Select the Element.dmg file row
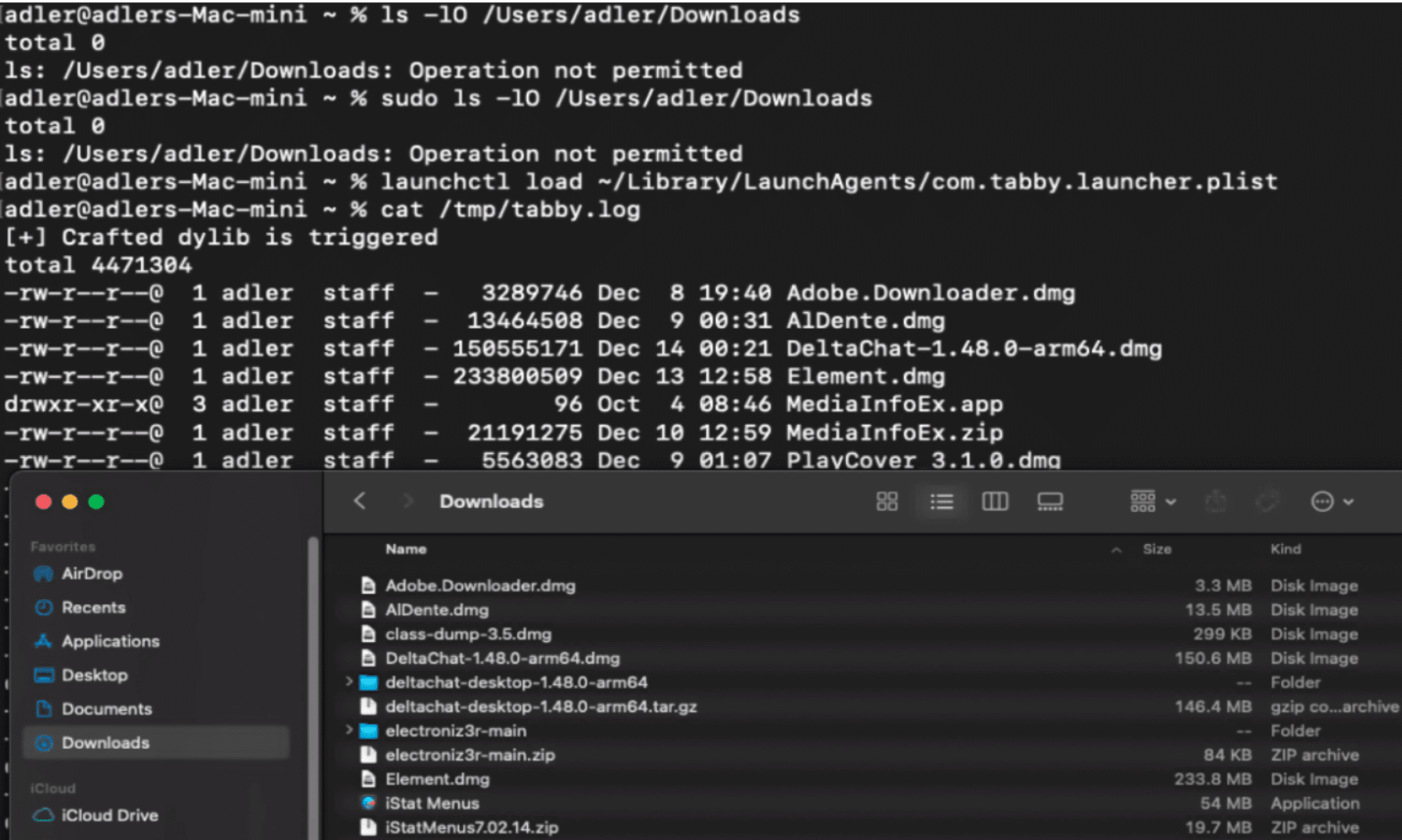The width and height of the screenshot is (1402, 840). [x=438, y=779]
